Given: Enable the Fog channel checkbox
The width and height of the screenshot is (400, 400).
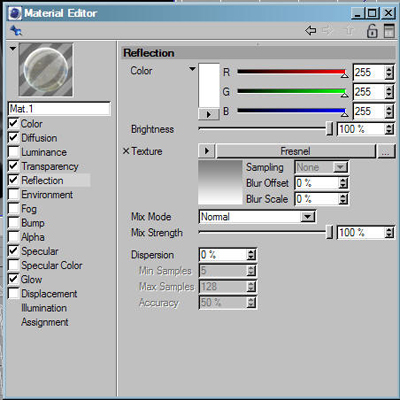Looking at the screenshot, I should (x=13, y=208).
